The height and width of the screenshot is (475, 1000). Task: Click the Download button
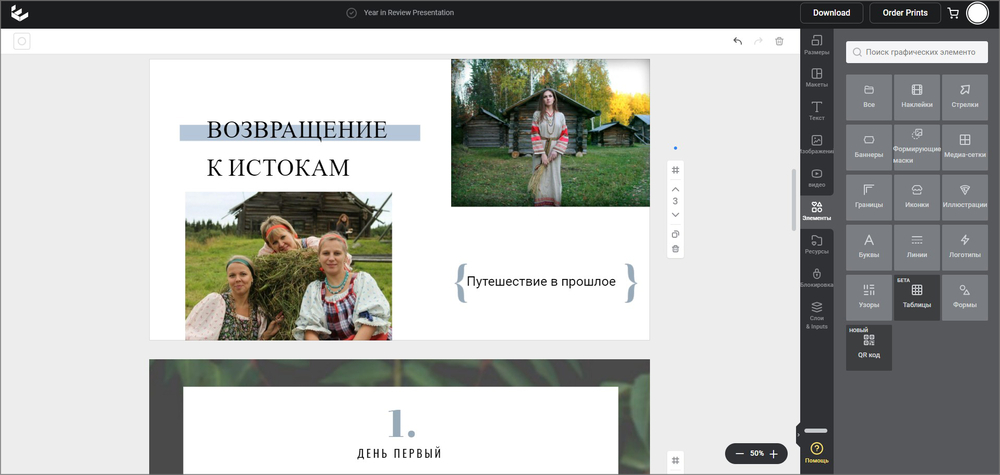(831, 13)
